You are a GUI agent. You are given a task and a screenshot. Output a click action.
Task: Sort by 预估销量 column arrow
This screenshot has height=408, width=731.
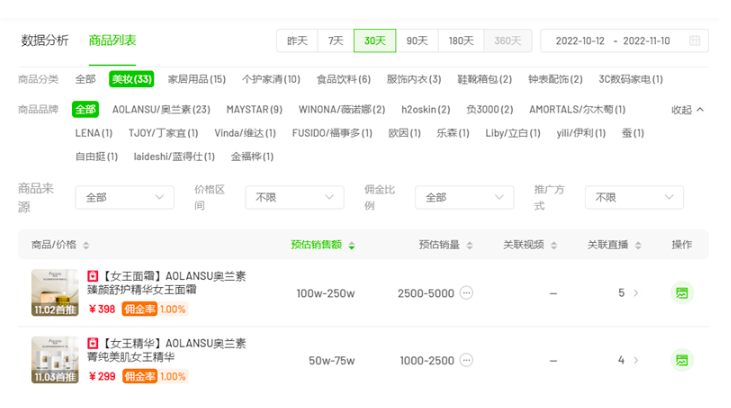pyautogui.click(x=468, y=245)
